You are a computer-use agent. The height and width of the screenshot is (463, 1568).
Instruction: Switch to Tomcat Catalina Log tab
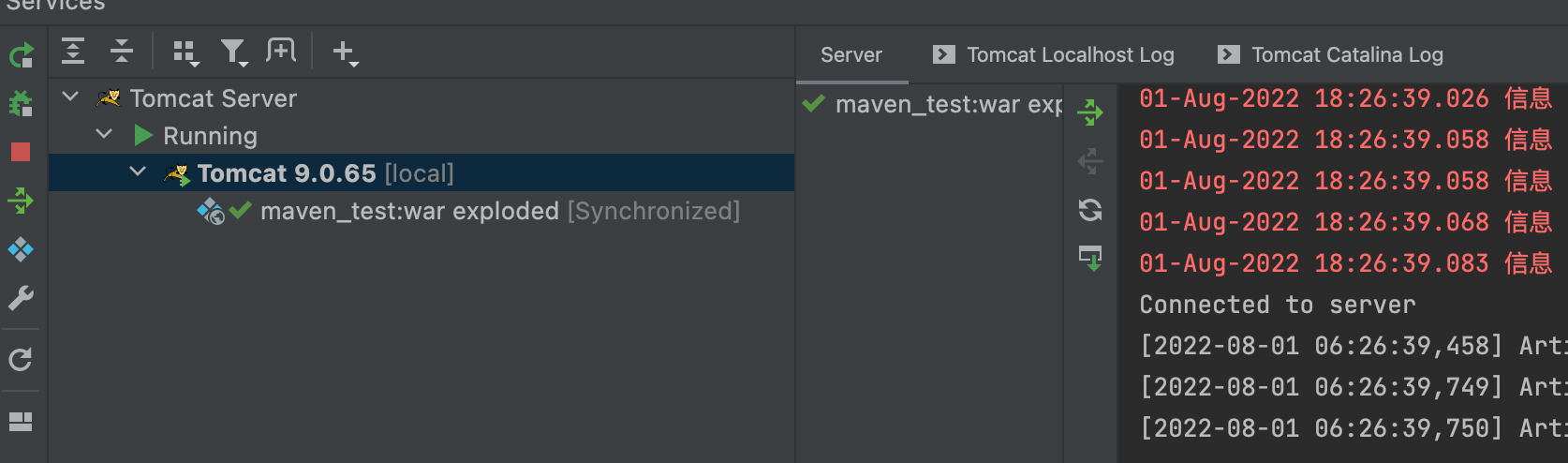point(1330,55)
